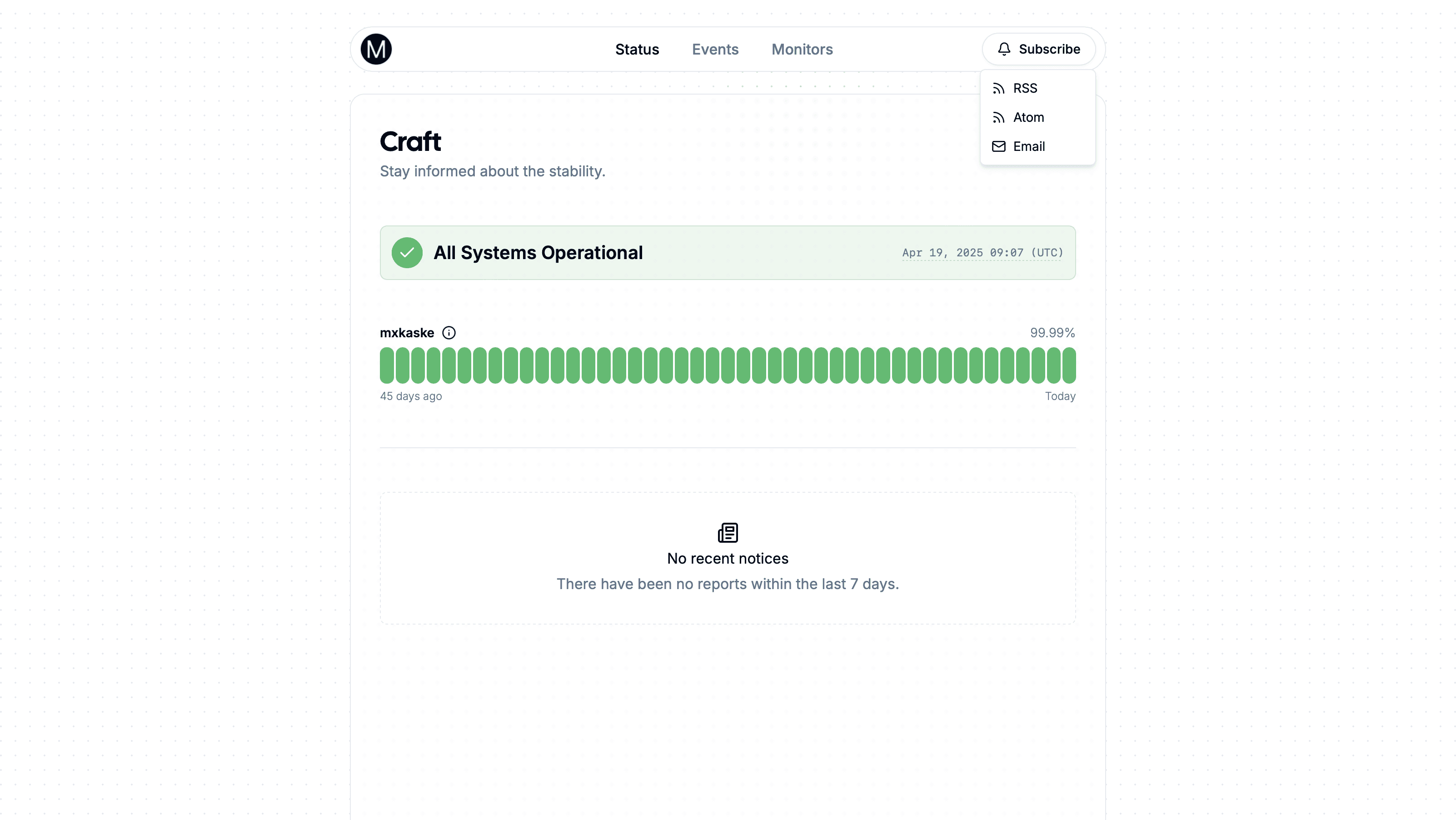
Task: Click "Stay informed about the stability." subtitle
Action: tap(492, 171)
